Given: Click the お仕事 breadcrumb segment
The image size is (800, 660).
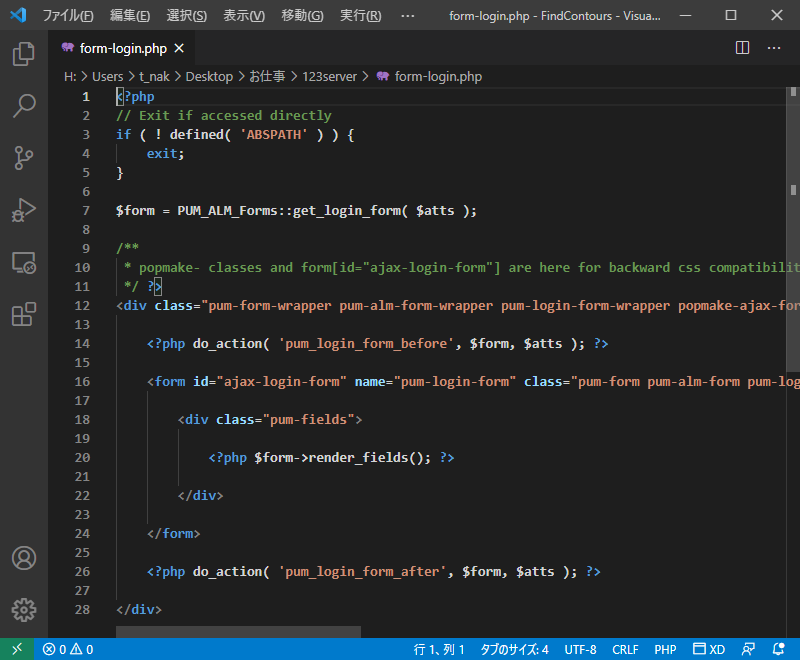Looking at the screenshot, I should tap(267, 77).
